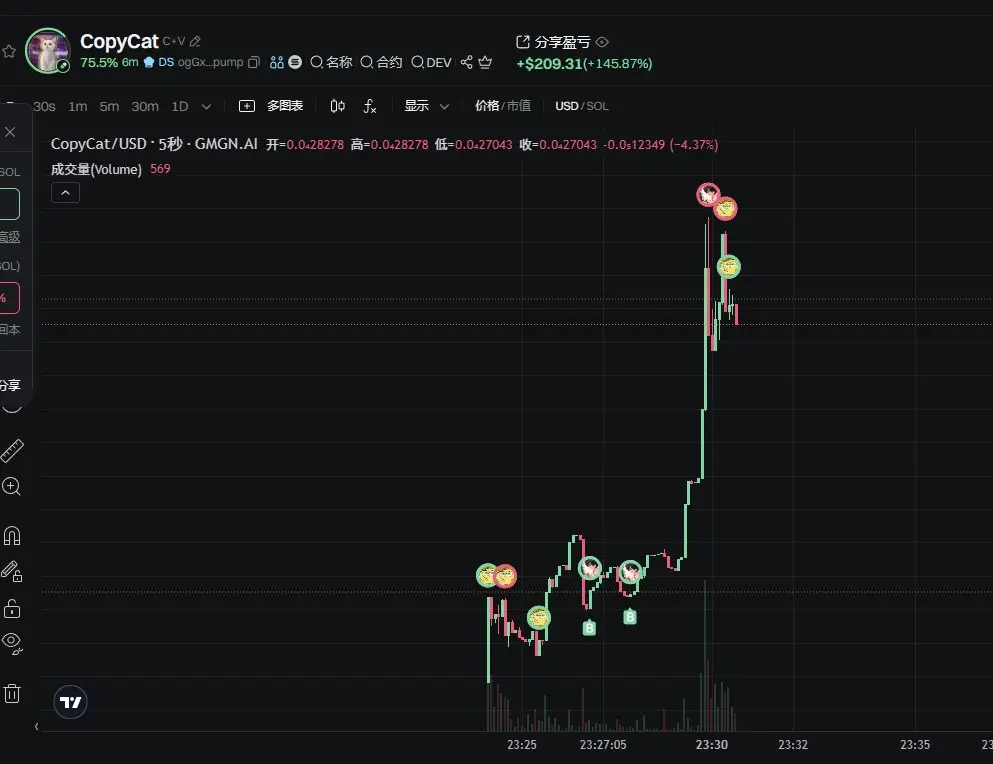Screen dimensions: 993x764
Task: Lock all drawings with the padlock
Action: [x=12, y=609]
